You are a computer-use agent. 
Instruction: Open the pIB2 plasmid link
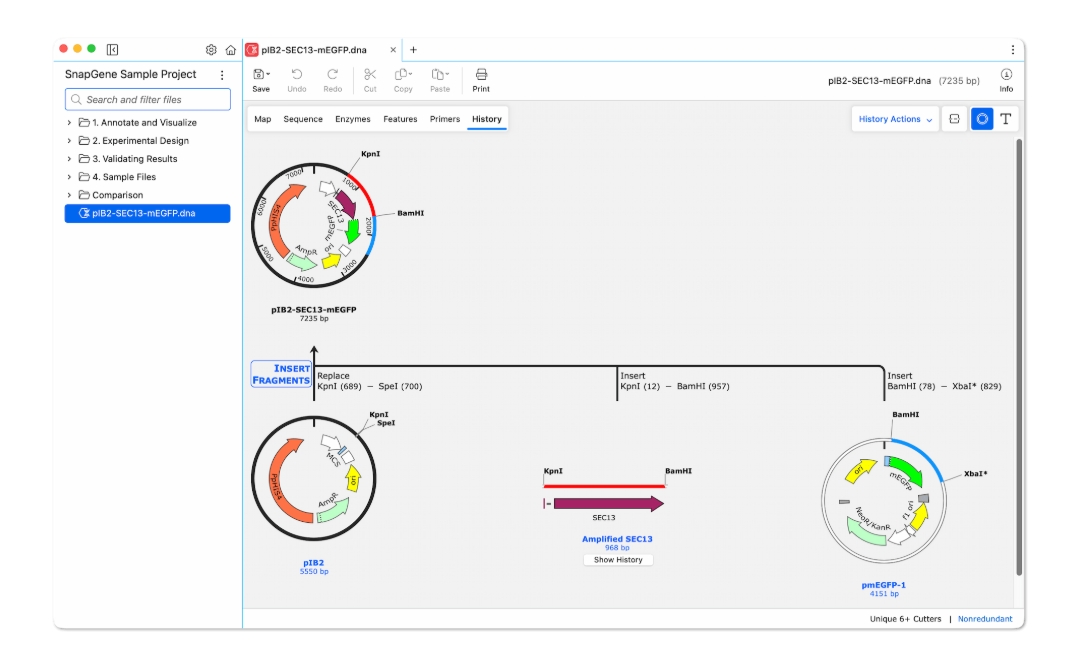point(314,562)
